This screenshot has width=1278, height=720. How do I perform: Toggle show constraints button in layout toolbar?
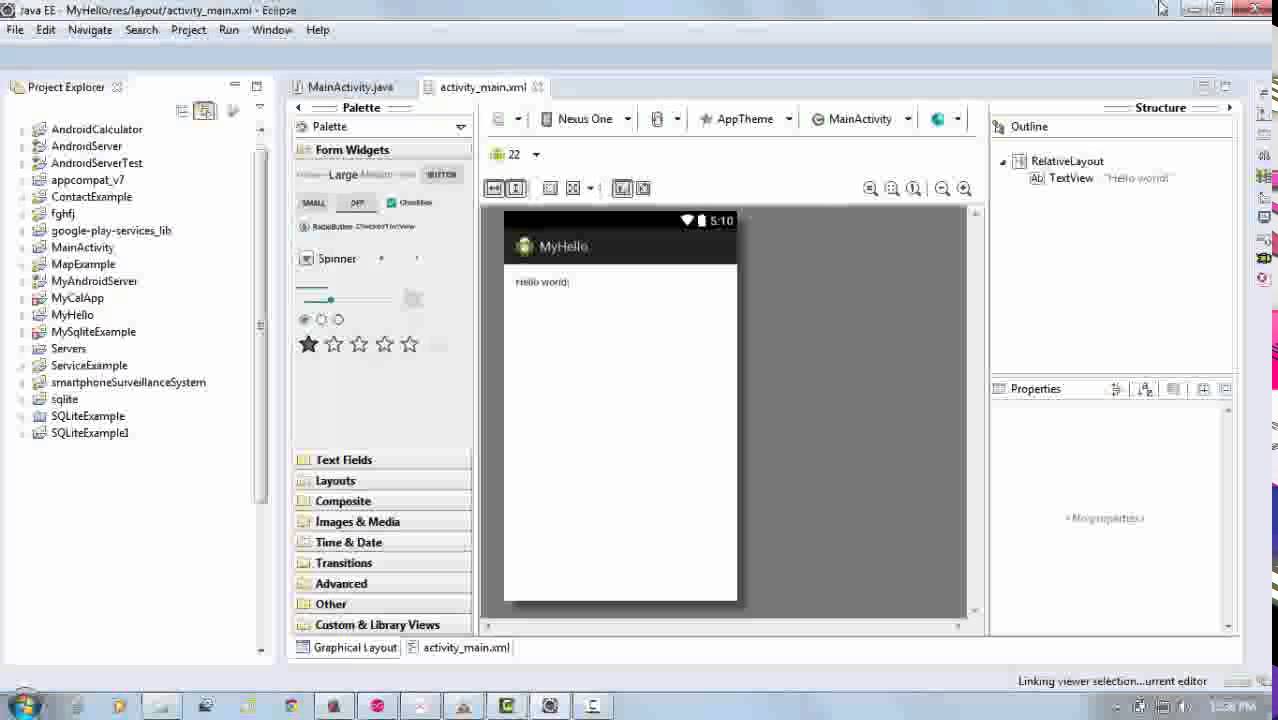tap(622, 188)
